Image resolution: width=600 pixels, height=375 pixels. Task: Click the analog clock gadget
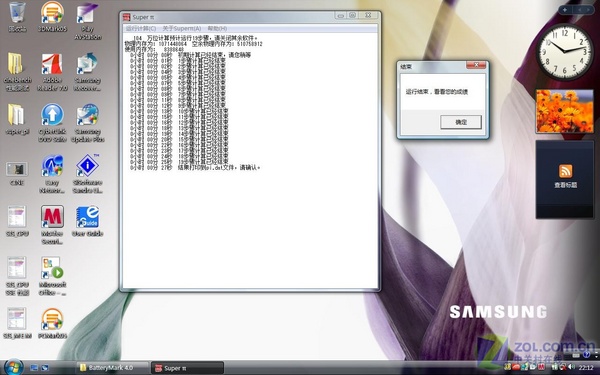click(565, 52)
